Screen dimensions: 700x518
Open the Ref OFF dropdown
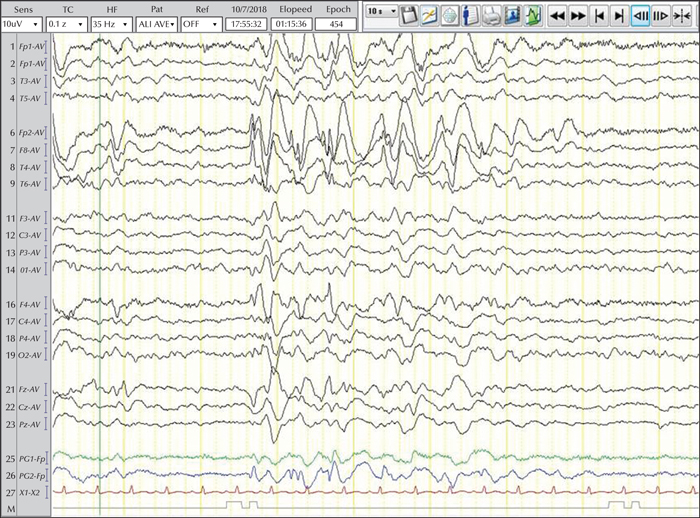pos(202,24)
